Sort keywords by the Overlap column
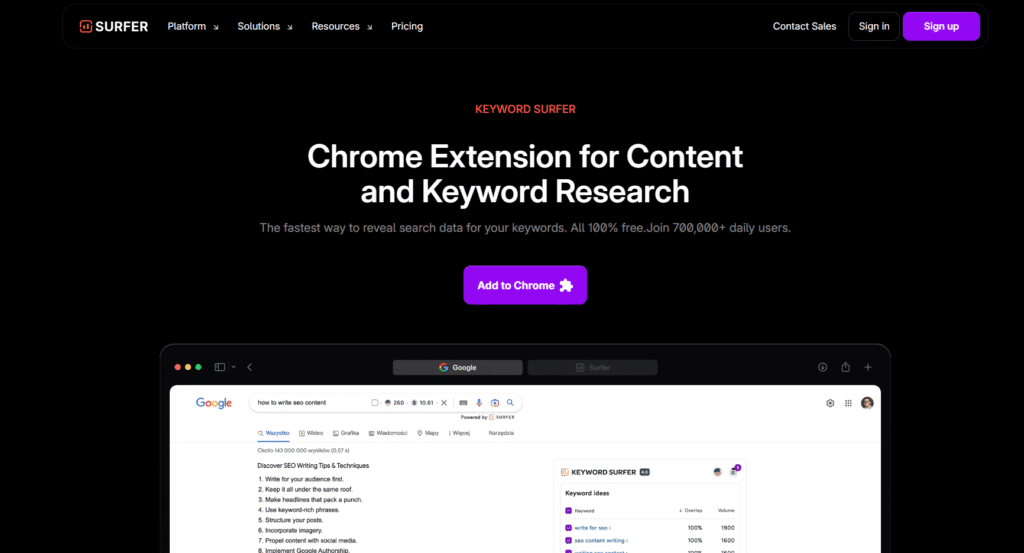Viewport: 1024px width, 553px height. tap(690, 511)
